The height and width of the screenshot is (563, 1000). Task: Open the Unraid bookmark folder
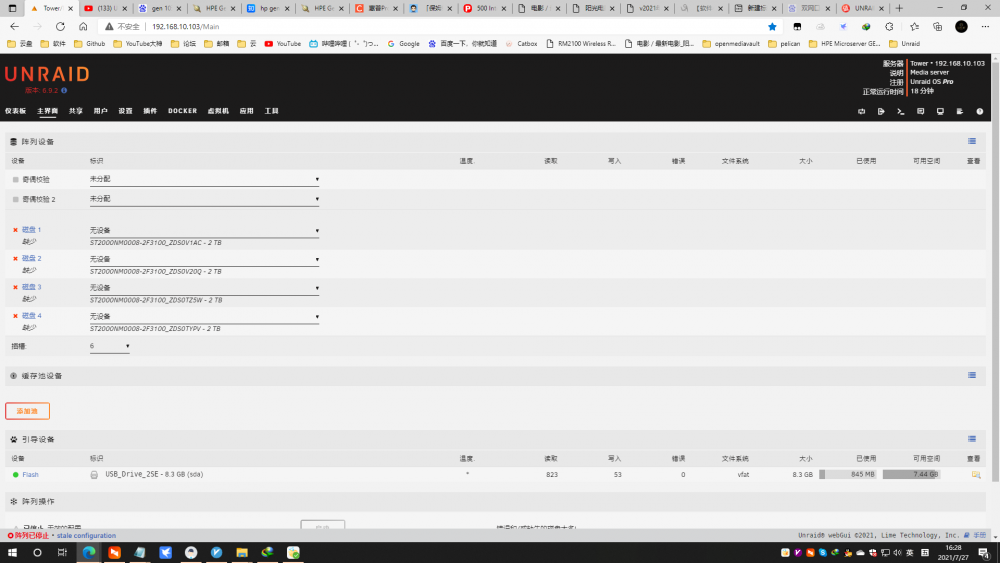[x=904, y=44]
